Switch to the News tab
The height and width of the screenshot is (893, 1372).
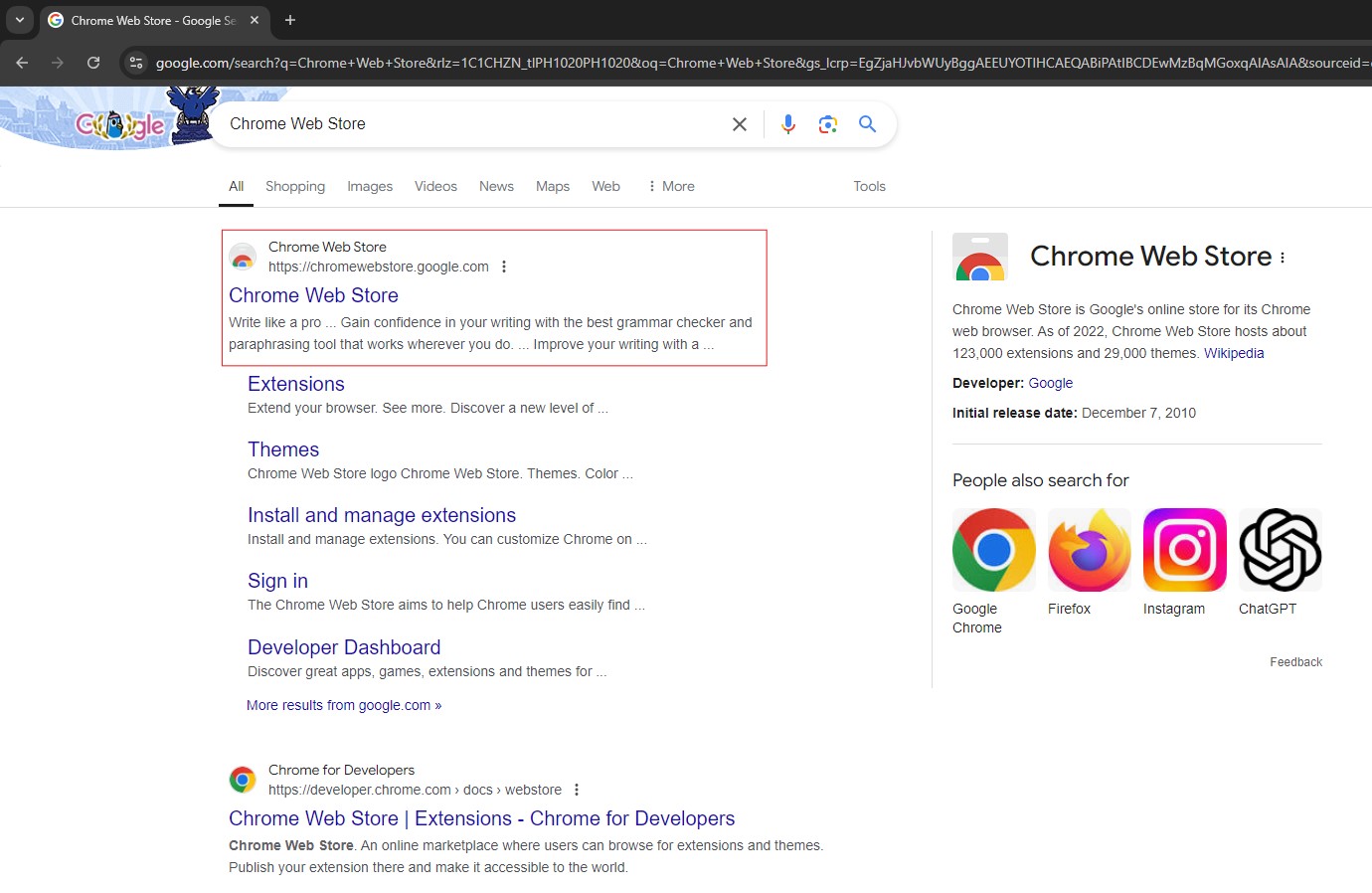coord(496,186)
